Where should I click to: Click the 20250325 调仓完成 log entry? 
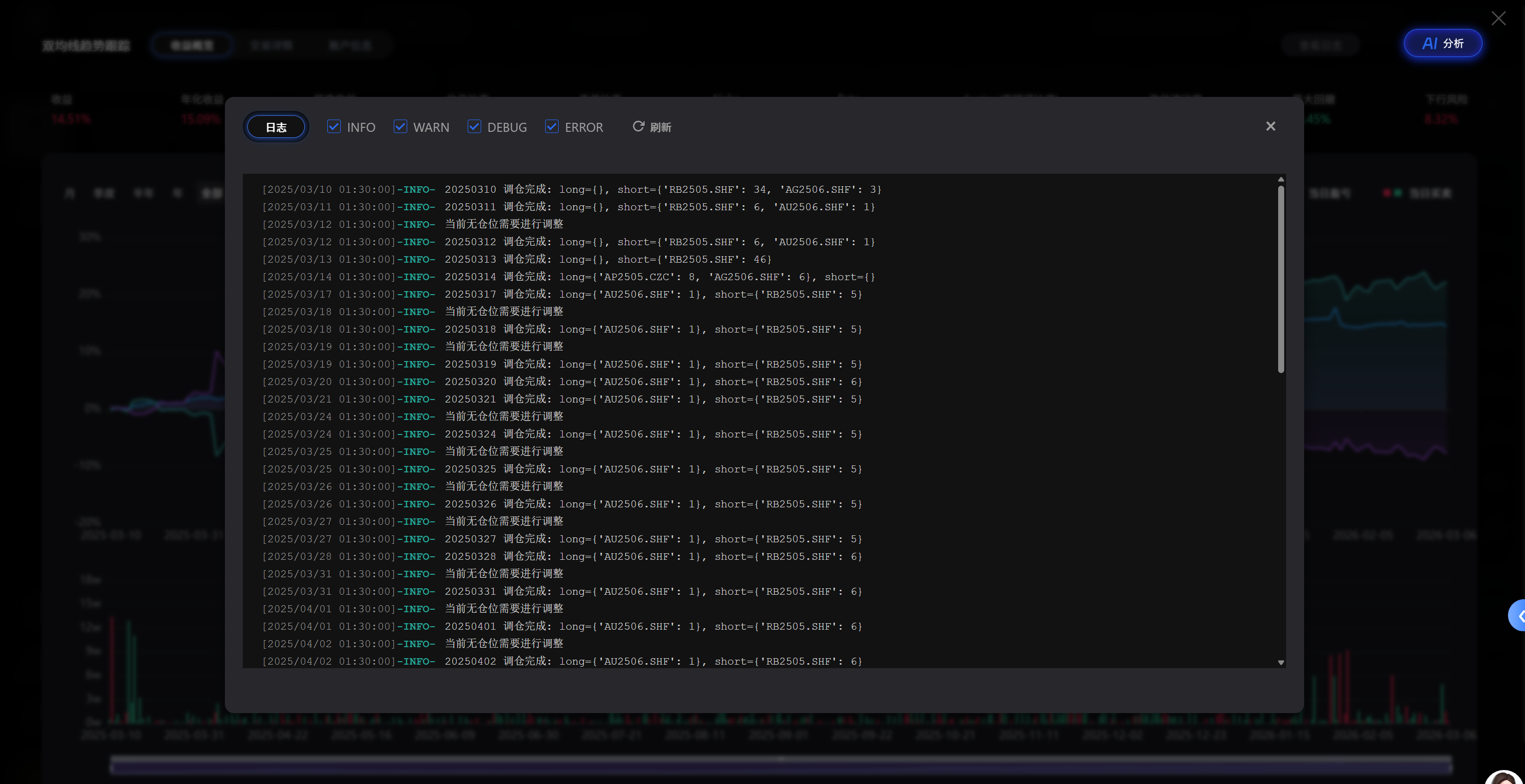click(x=563, y=469)
